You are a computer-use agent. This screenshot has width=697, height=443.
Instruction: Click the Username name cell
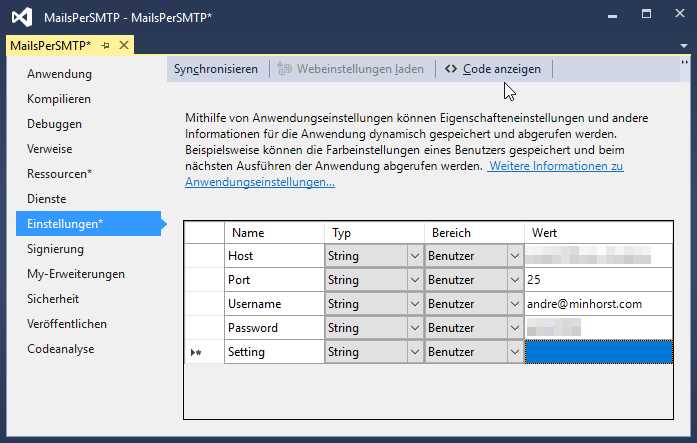click(x=274, y=304)
